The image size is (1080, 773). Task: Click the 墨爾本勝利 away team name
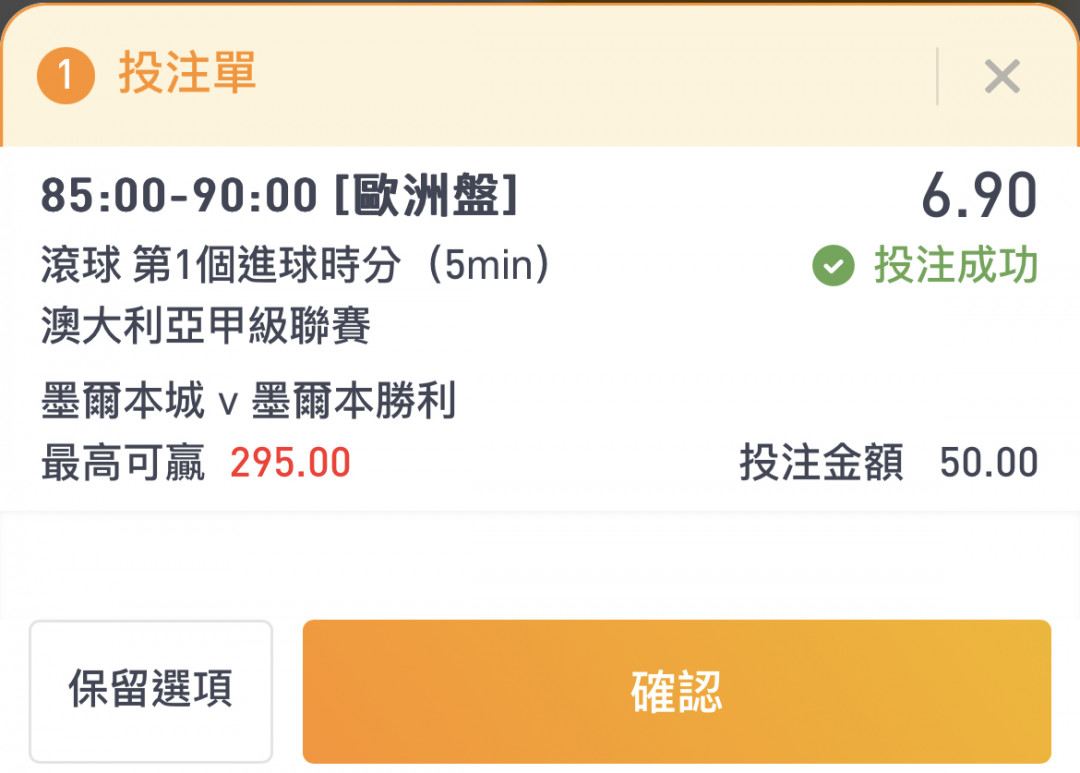tap(353, 401)
